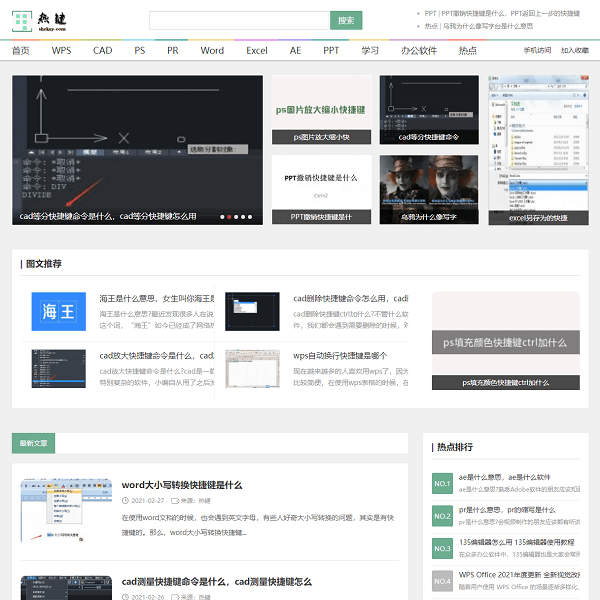Image resolution: width=600 pixels, height=600 pixels.
Task: Open the PR nav item
Action: click(x=173, y=51)
